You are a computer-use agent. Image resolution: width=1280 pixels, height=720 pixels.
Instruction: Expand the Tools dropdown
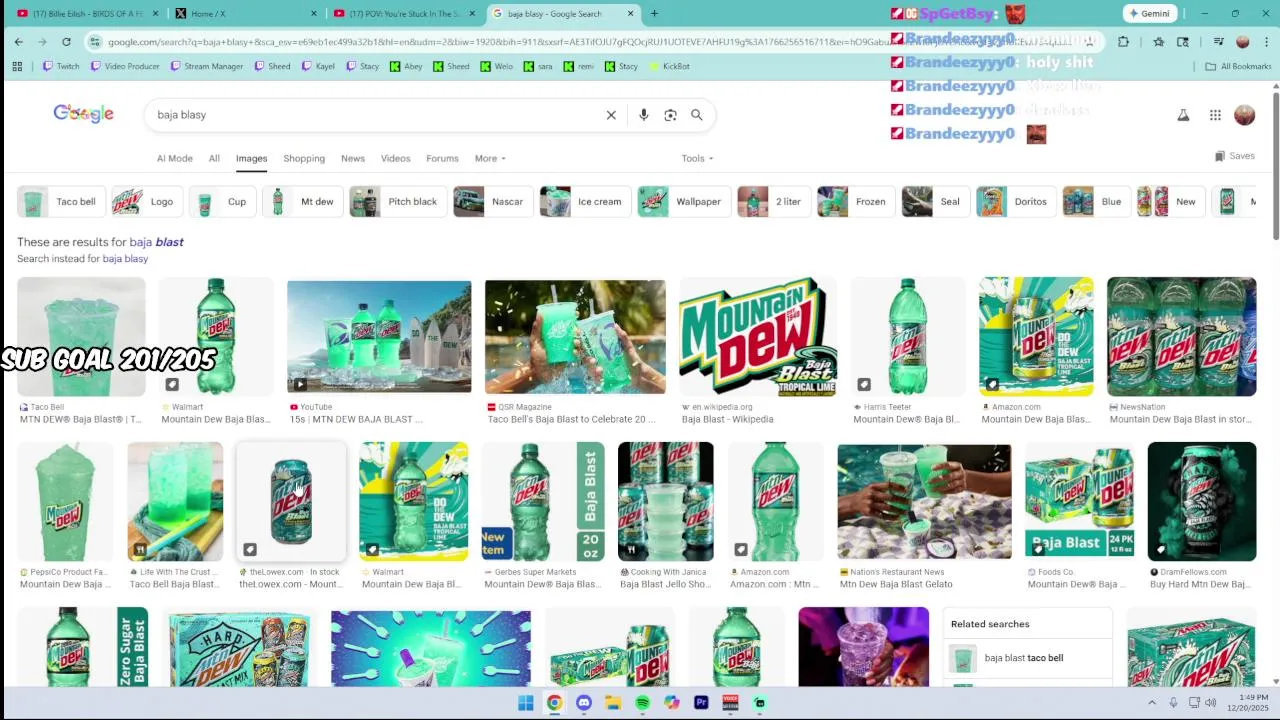[697, 158]
